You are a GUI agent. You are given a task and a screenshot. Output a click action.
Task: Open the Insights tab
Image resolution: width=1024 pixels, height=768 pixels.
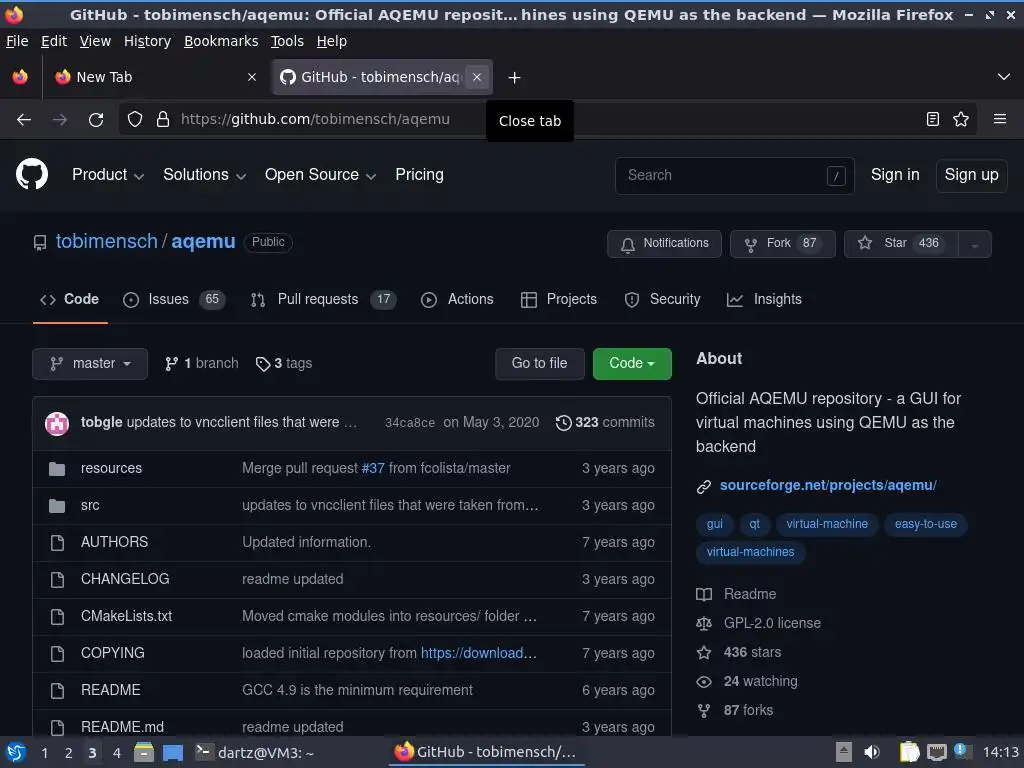[x=764, y=299]
